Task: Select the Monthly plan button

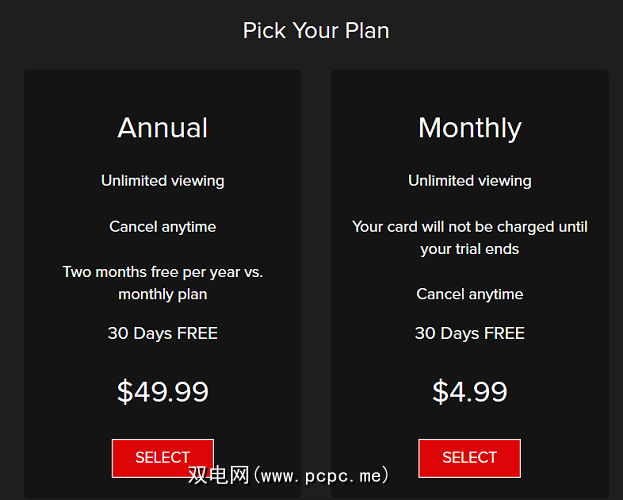Action: pos(469,458)
